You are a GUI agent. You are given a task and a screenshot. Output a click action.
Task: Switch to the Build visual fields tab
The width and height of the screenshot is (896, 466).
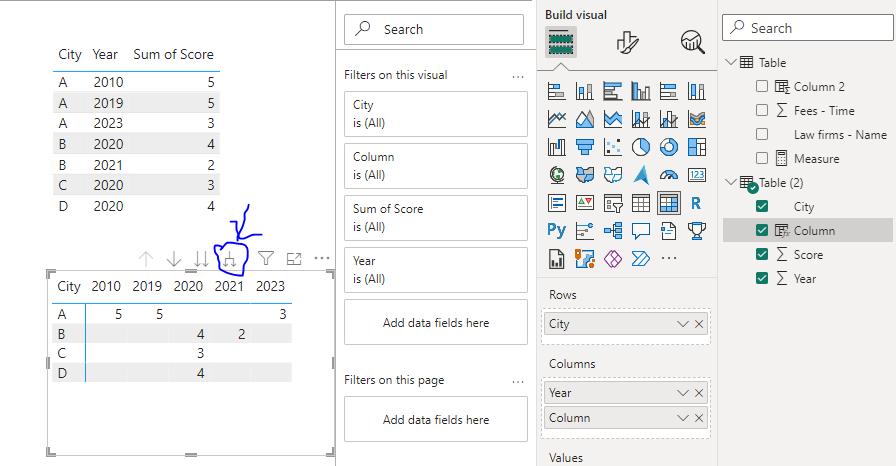[561, 42]
